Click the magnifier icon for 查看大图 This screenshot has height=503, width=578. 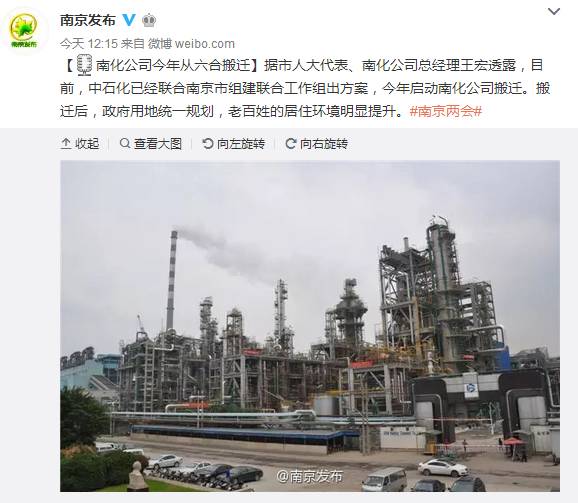click(x=125, y=143)
